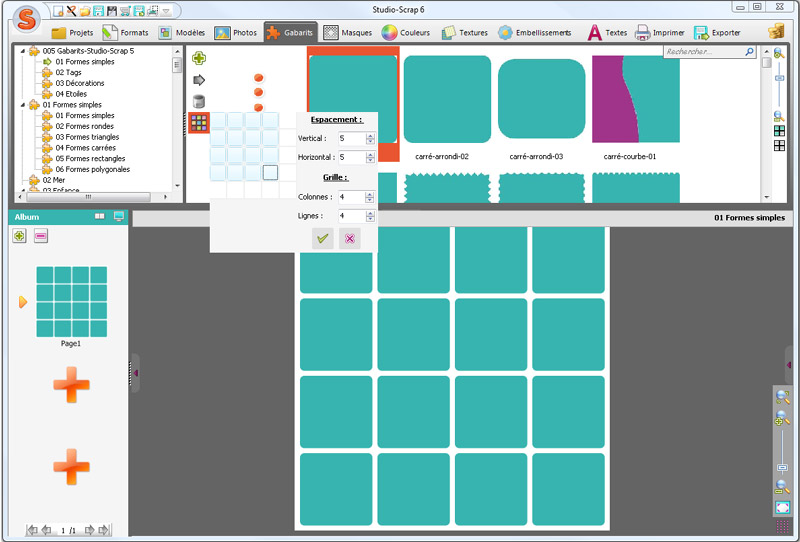Select 03 Décorations in the tree
This screenshot has height=542, width=800.
(x=80, y=83)
